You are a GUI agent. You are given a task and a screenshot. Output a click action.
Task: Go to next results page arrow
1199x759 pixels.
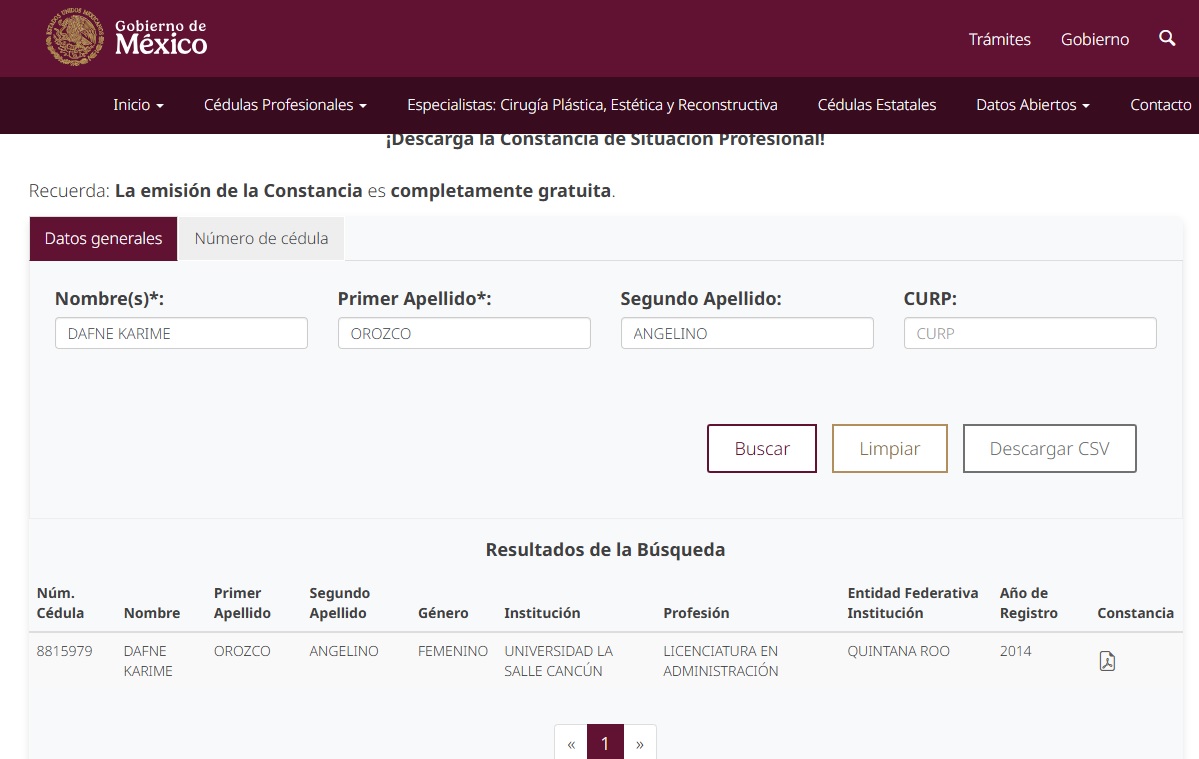[640, 744]
